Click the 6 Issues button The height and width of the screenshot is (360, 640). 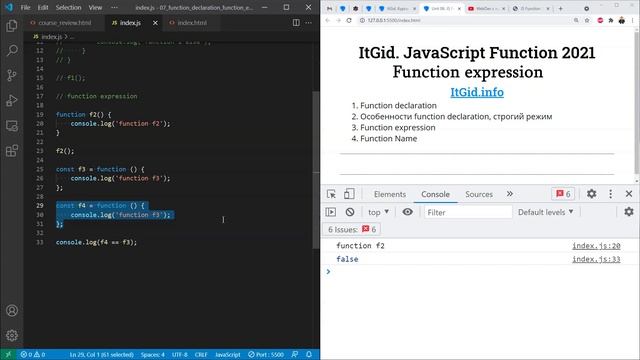pyautogui.click(x=352, y=229)
